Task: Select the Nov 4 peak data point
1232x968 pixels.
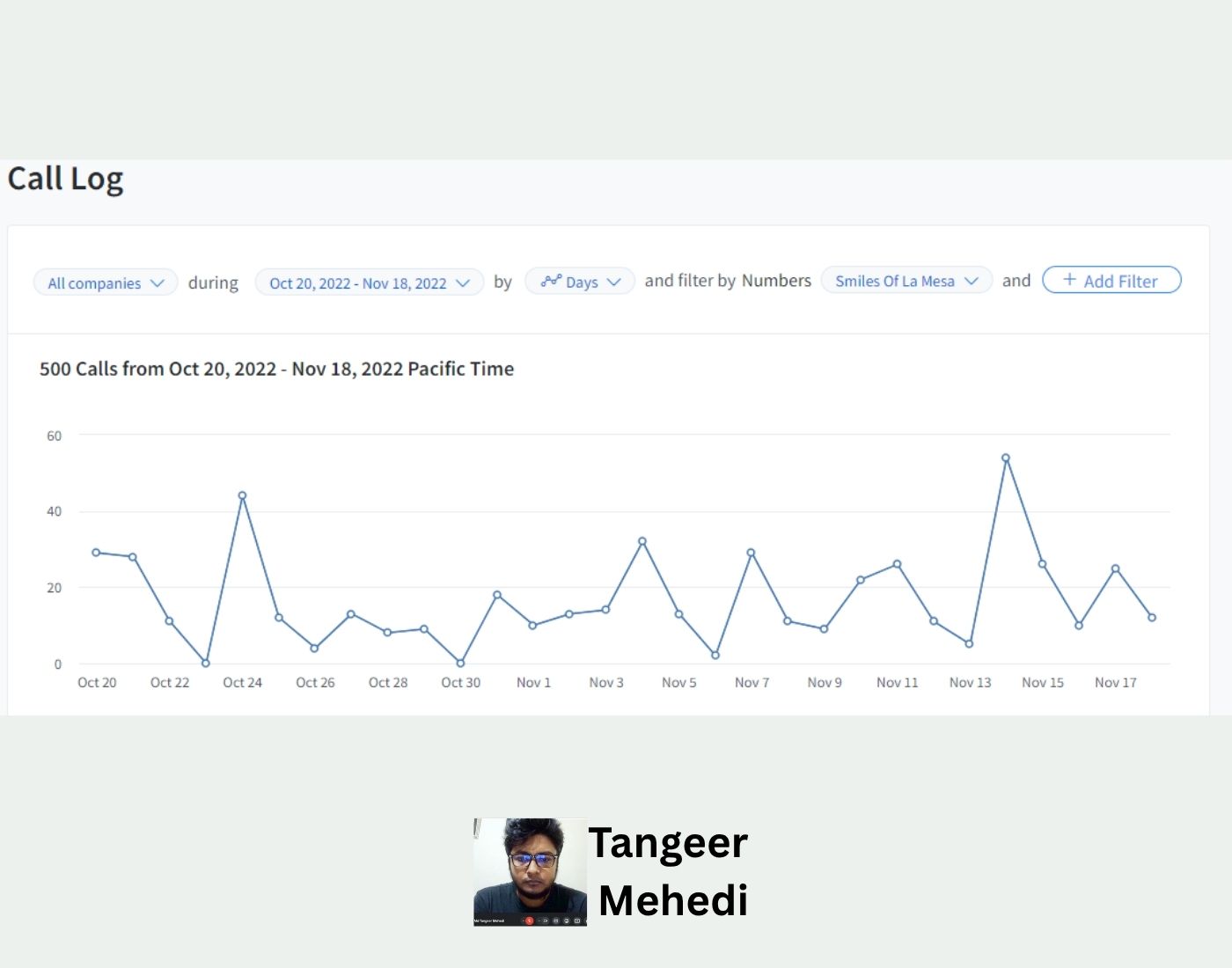Action: 642,541
